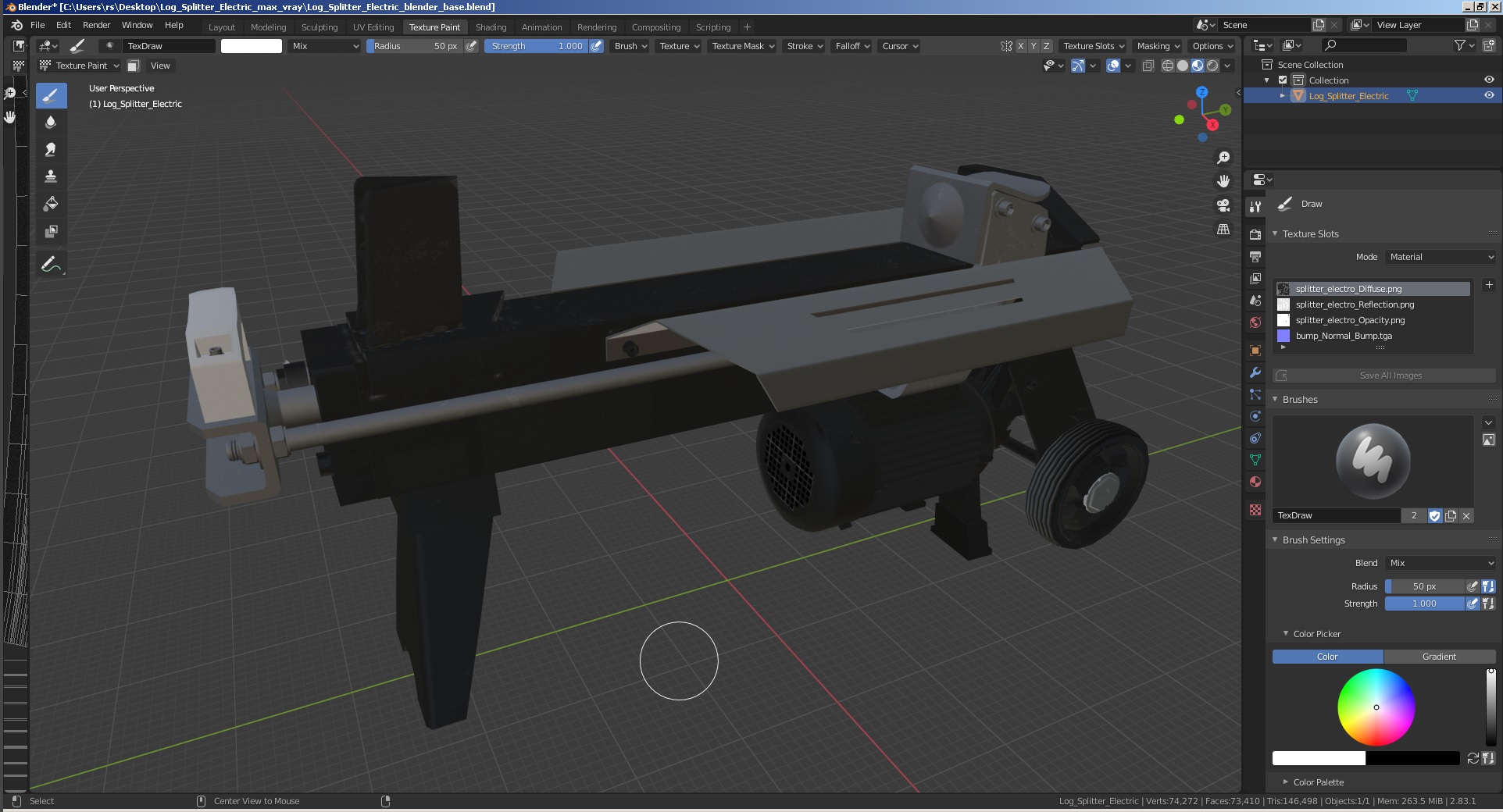Click the color wheel picker
The width and height of the screenshot is (1503, 812).
tap(1376, 707)
